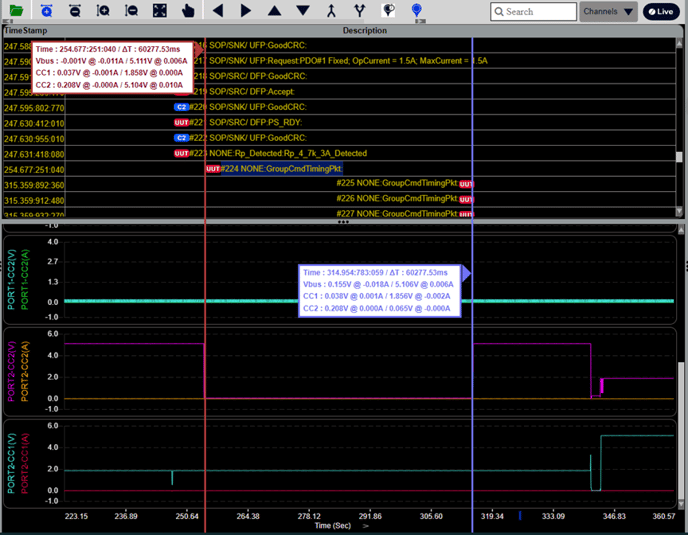Image resolution: width=688 pixels, height=535 pixels.
Task: Open the Channels dropdown
Action: pos(608,11)
